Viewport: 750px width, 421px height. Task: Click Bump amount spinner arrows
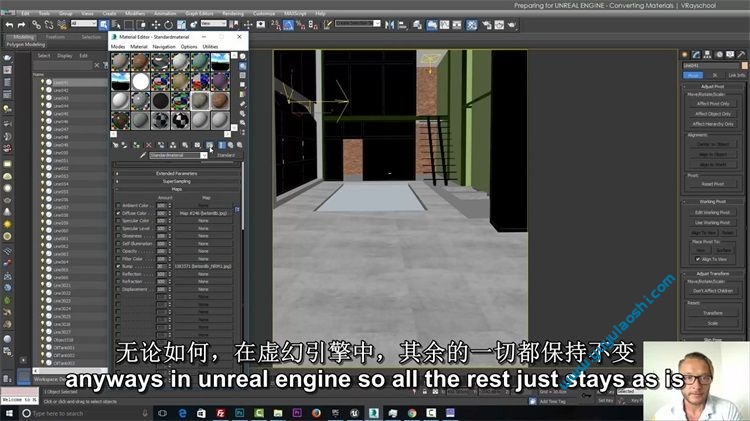pos(169,266)
